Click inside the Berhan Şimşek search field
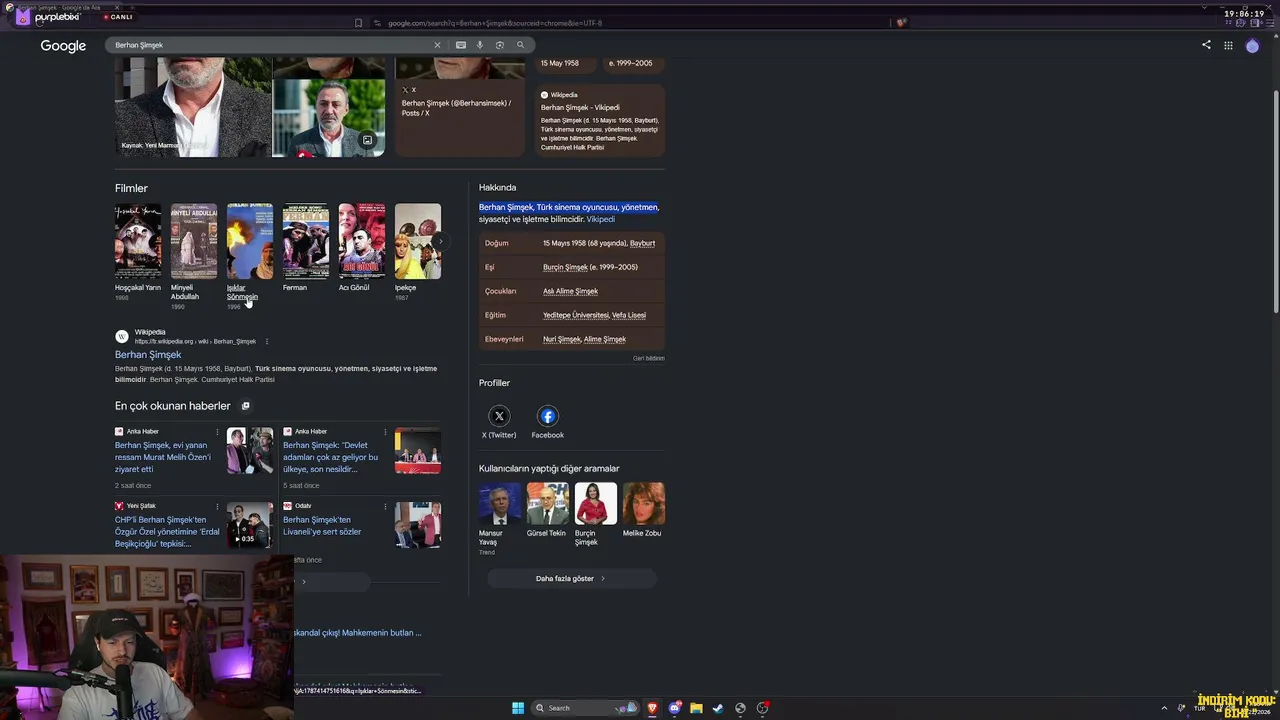 pos(270,45)
